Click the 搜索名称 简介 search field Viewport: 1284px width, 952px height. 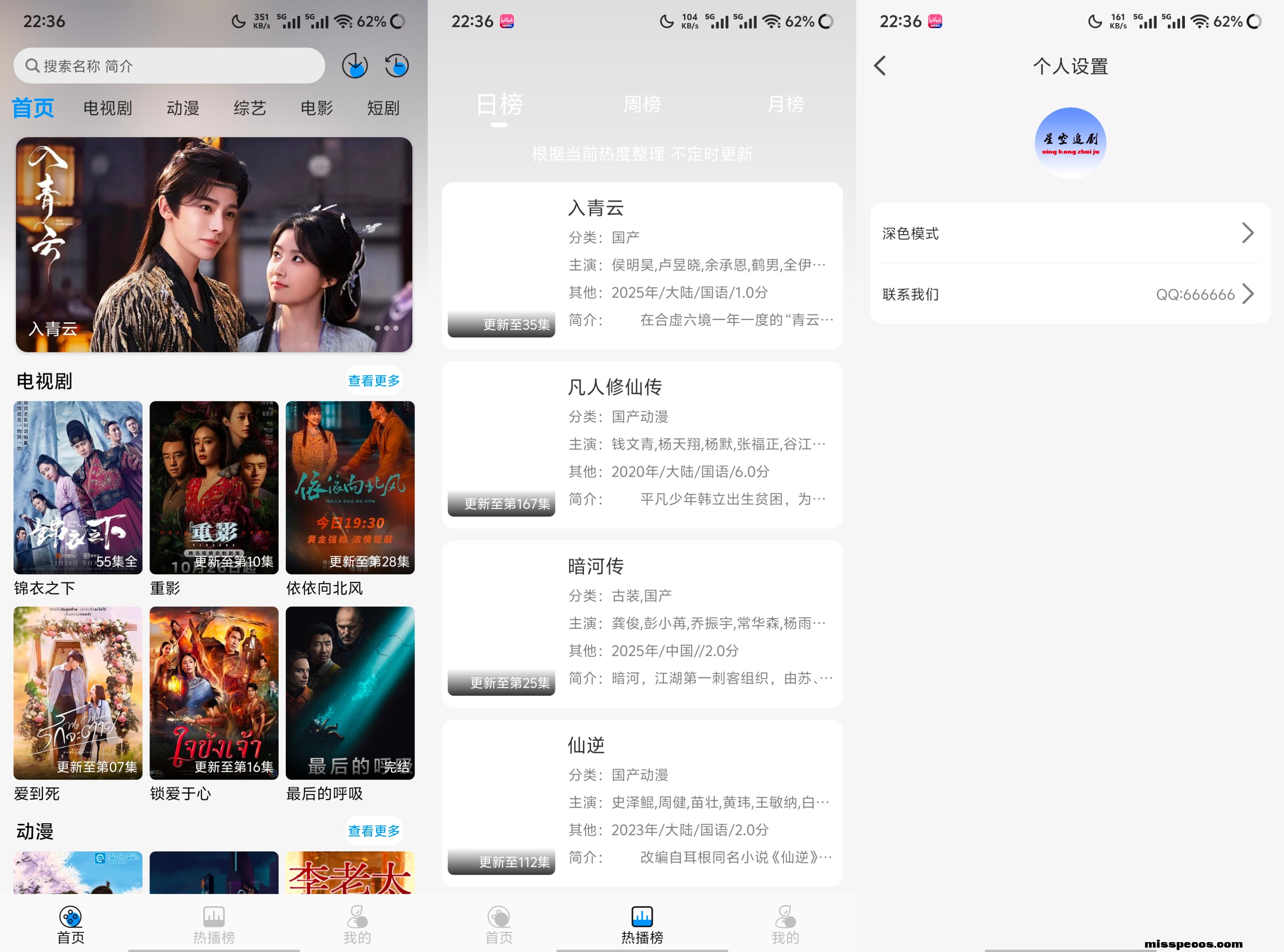click(x=169, y=66)
